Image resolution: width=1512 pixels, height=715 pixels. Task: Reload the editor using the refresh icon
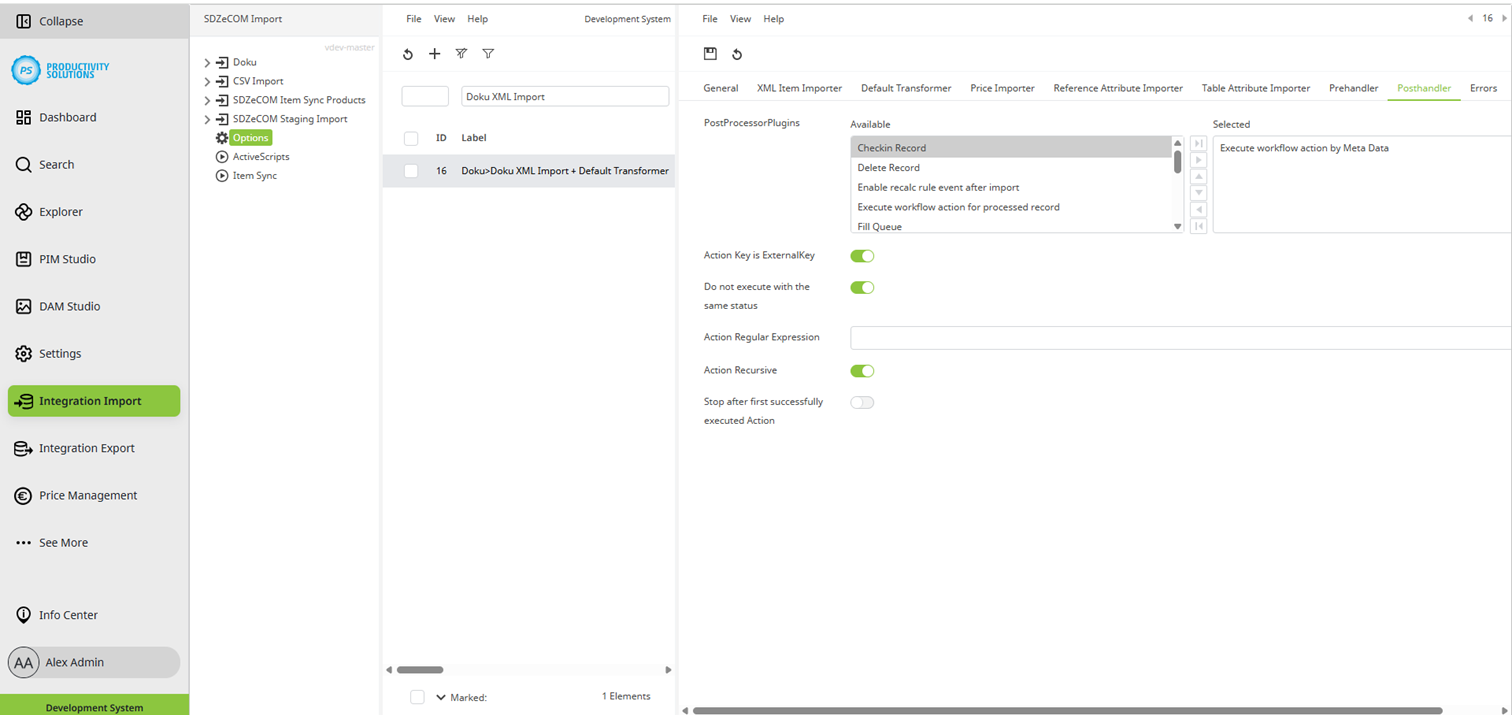pos(737,54)
